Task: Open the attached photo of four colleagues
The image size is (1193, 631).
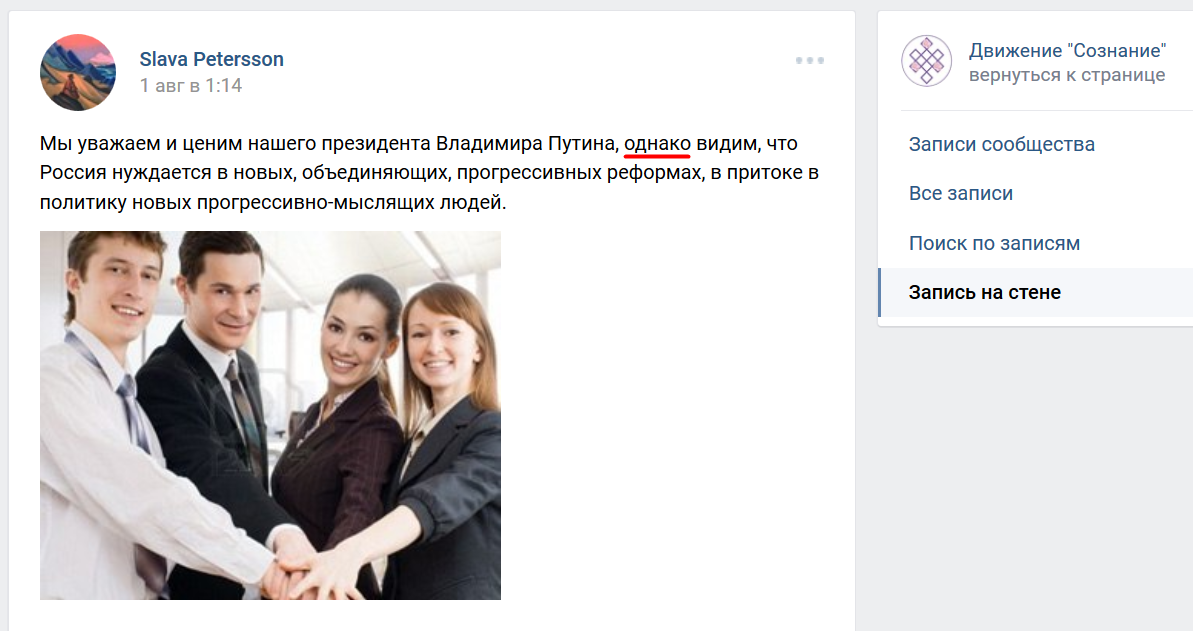Action: tap(270, 415)
